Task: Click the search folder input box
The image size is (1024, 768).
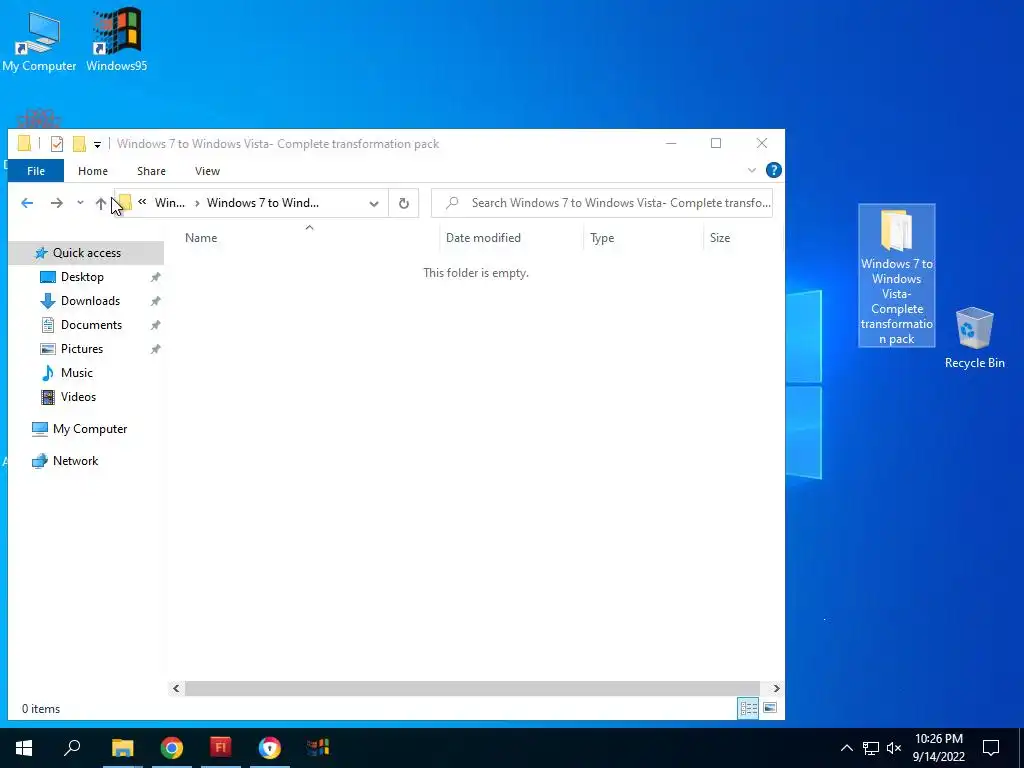Action: click(x=601, y=203)
